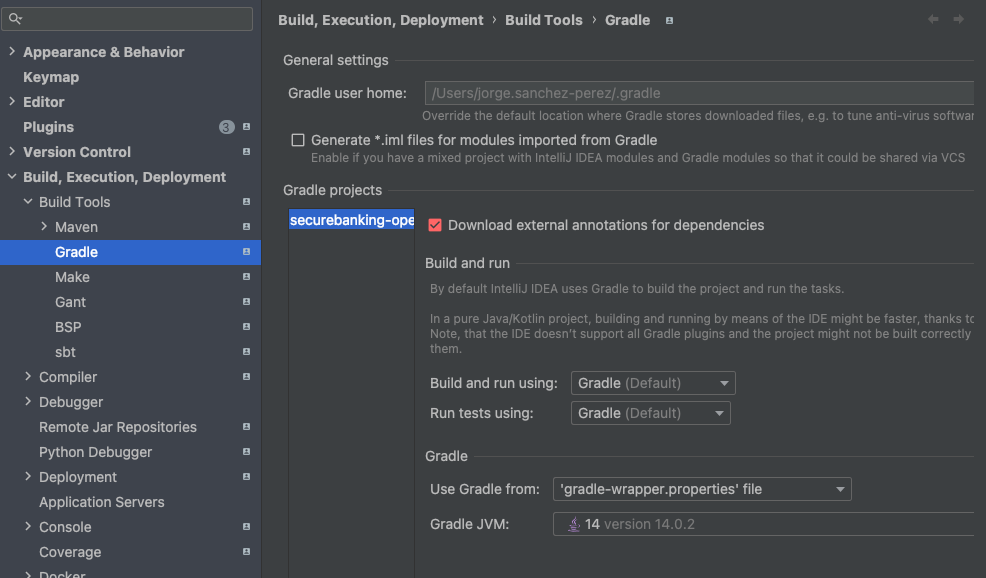Viewport: 986px width, 578px height.
Task: Open the Plugins settings page
Action: click(x=48, y=127)
